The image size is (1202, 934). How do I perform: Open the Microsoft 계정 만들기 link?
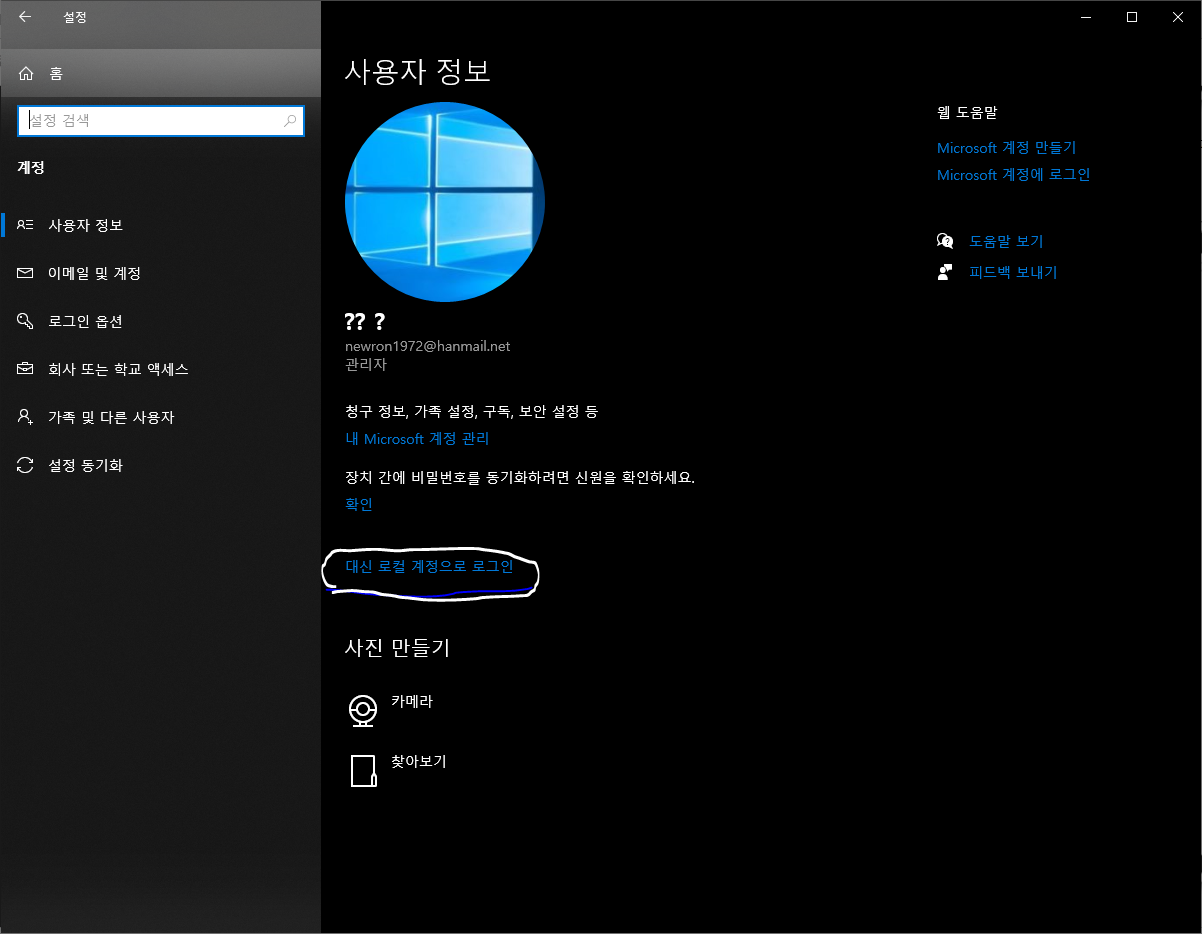tap(1006, 148)
